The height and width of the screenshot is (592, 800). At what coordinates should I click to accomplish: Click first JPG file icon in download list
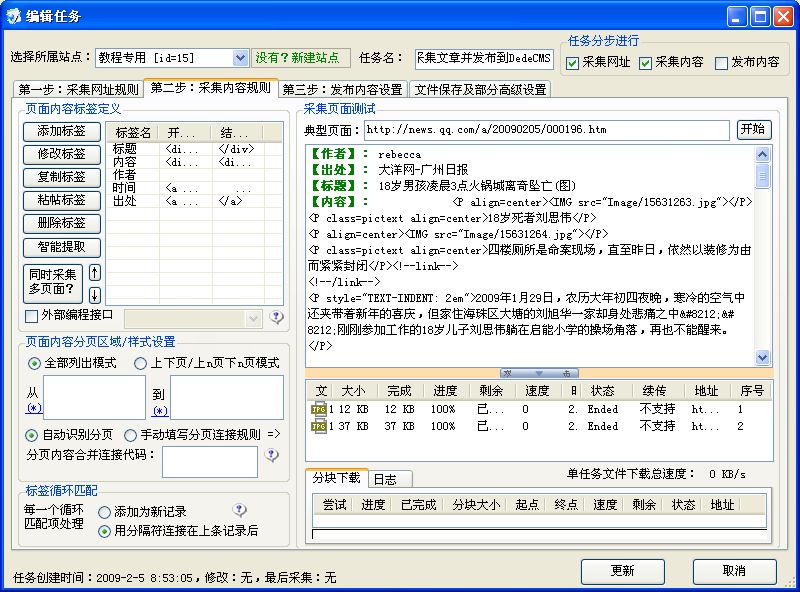pyautogui.click(x=319, y=409)
